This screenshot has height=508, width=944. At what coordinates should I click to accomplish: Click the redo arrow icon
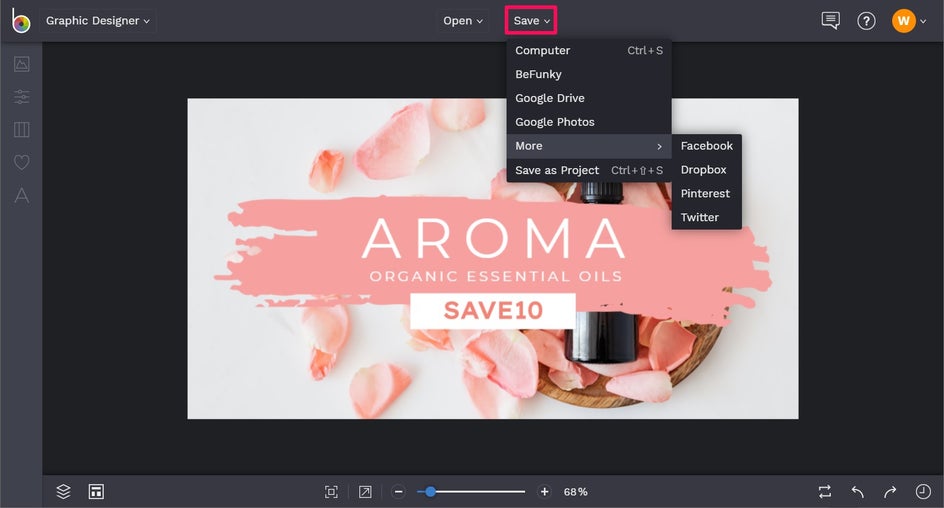pos(890,492)
